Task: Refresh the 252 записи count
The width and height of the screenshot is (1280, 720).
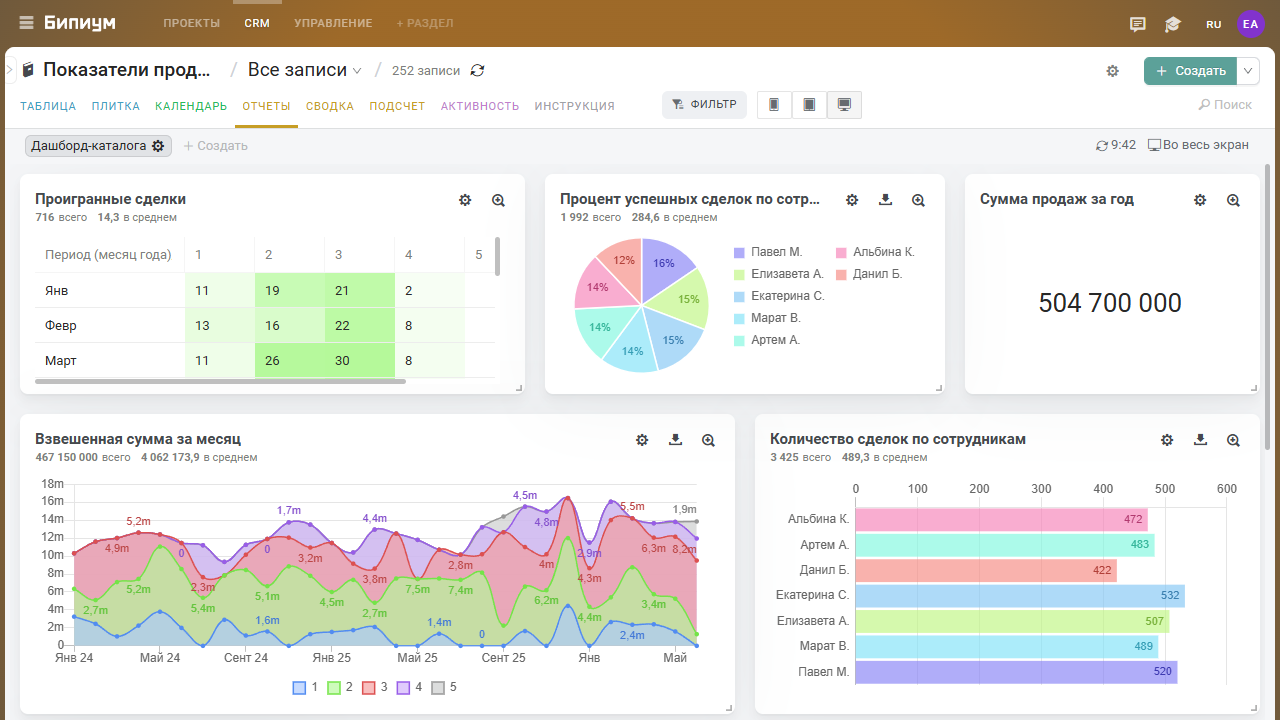Action: point(478,70)
